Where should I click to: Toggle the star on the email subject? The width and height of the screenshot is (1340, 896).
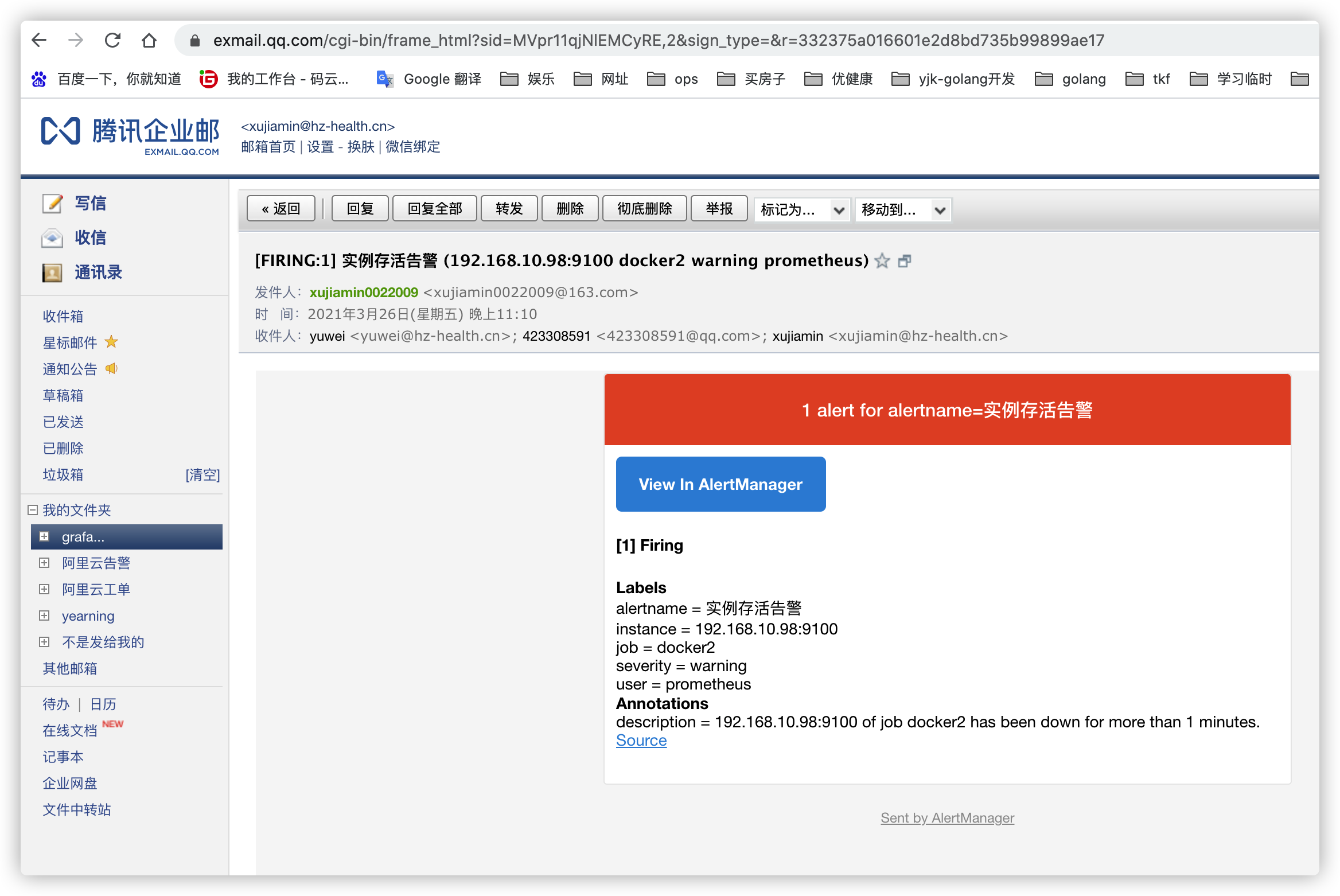(x=882, y=262)
